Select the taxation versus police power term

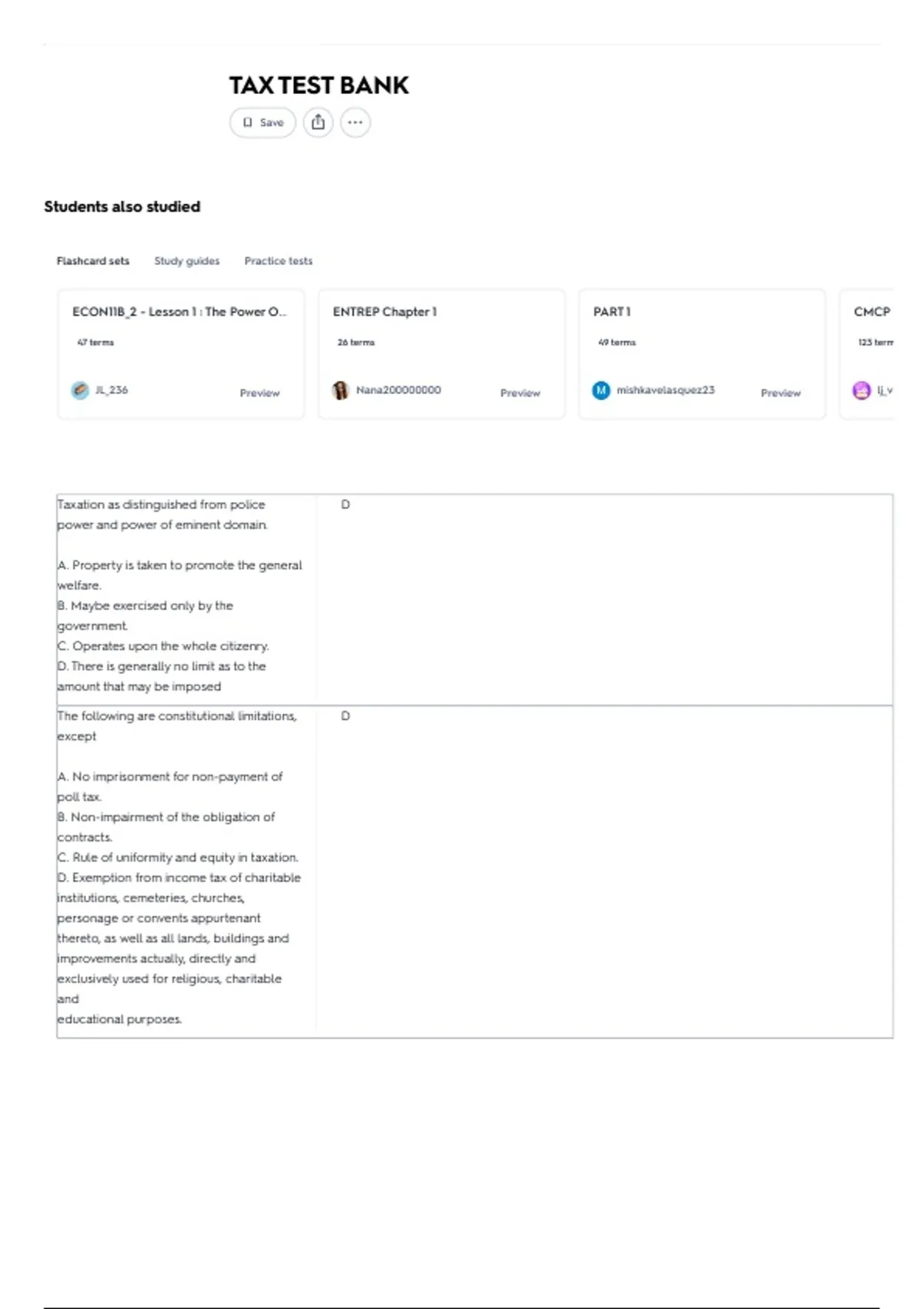click(474, 599)
